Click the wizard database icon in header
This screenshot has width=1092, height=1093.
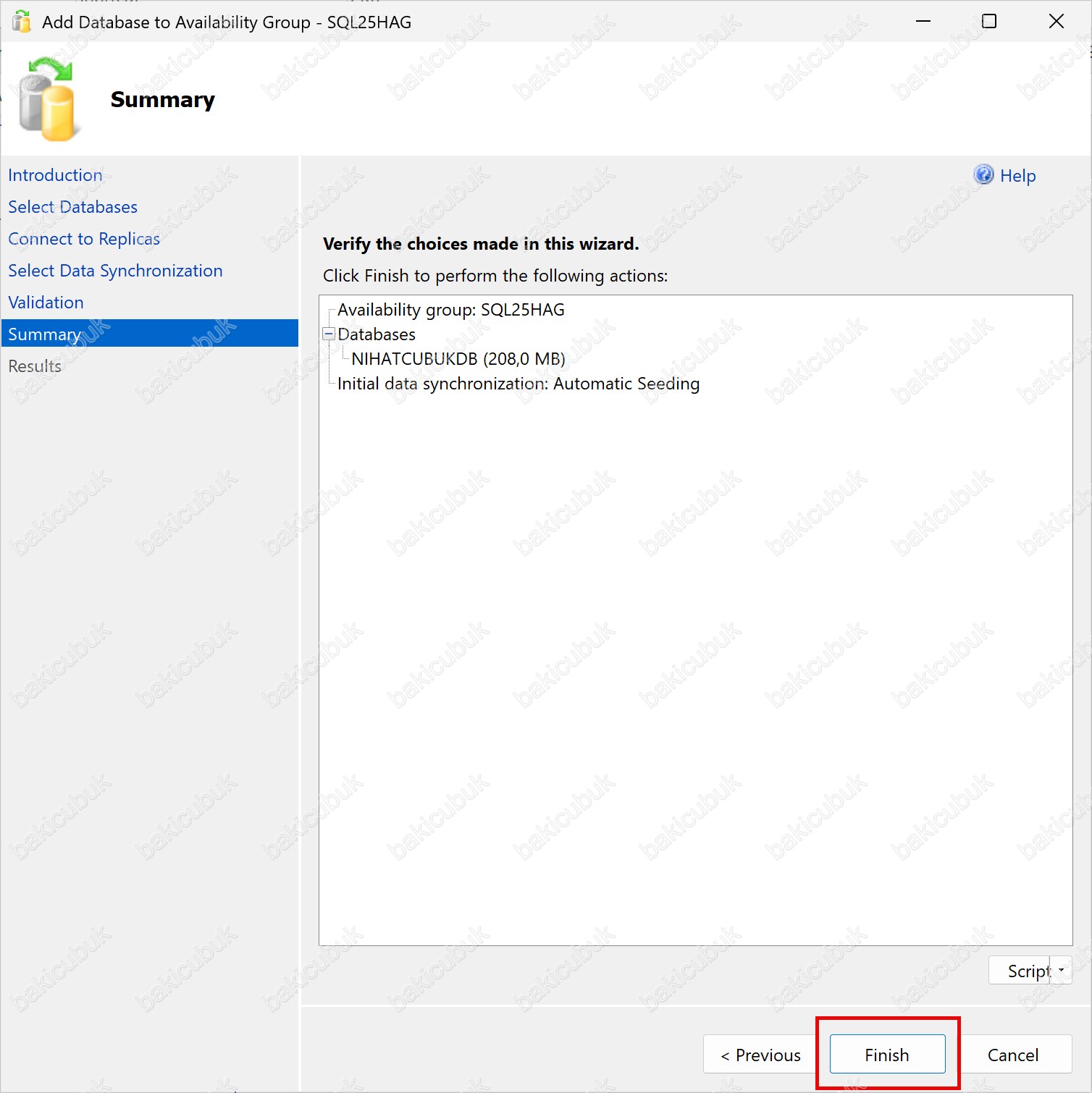(47, 100)
